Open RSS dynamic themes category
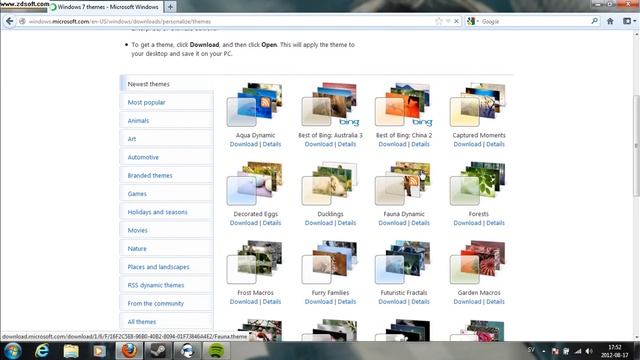 167,285
